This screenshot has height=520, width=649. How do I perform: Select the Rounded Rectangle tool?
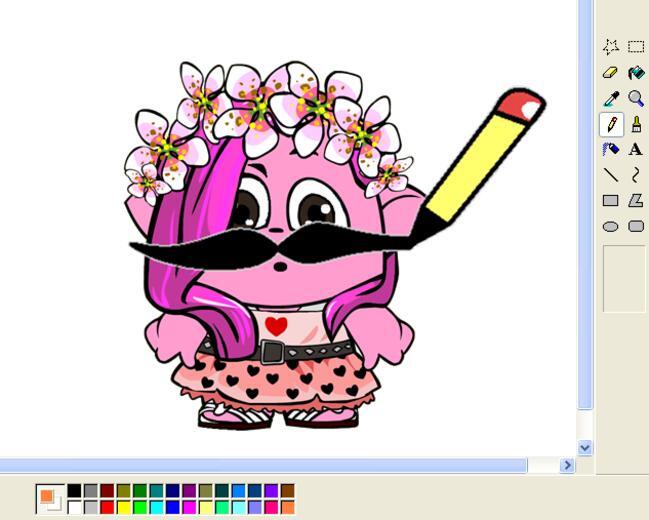click(636, 226)
